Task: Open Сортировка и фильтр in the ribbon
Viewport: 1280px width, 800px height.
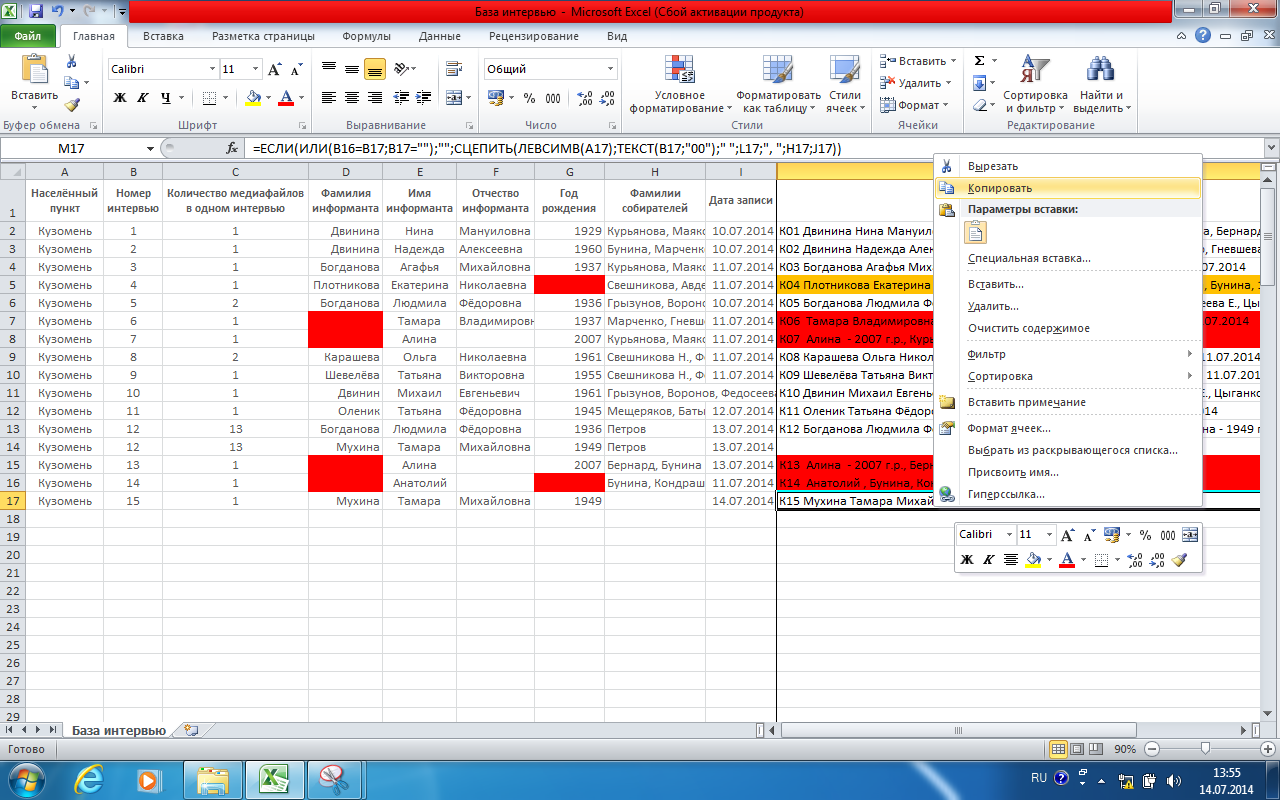Action: 1034,85
